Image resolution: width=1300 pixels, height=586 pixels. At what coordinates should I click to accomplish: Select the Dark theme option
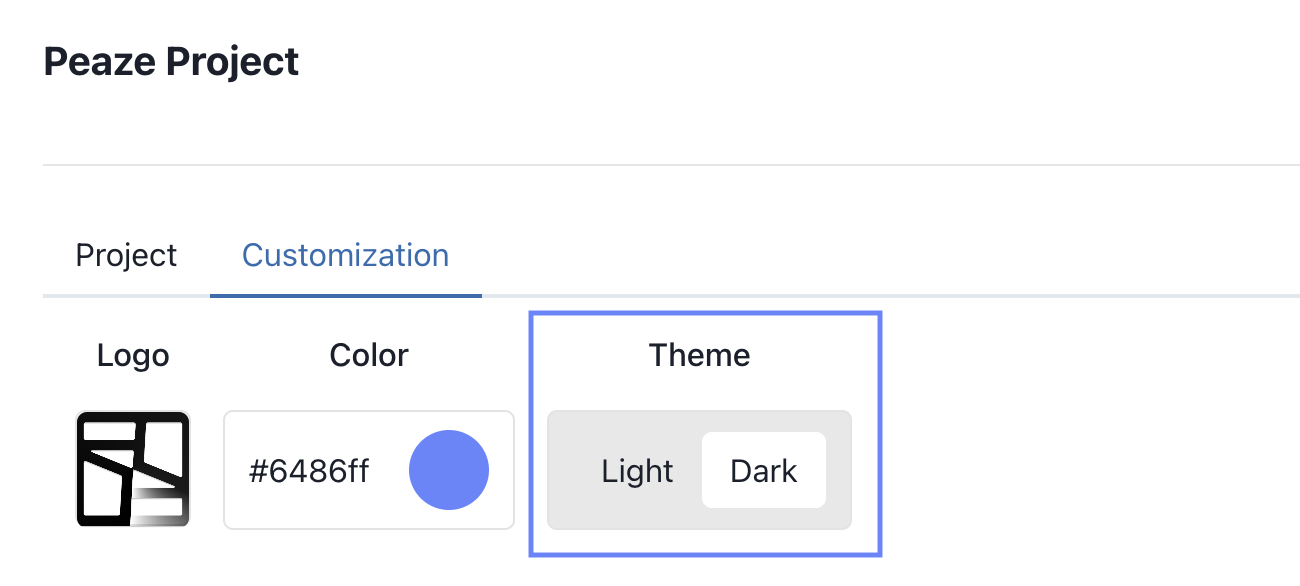(764, 471)
